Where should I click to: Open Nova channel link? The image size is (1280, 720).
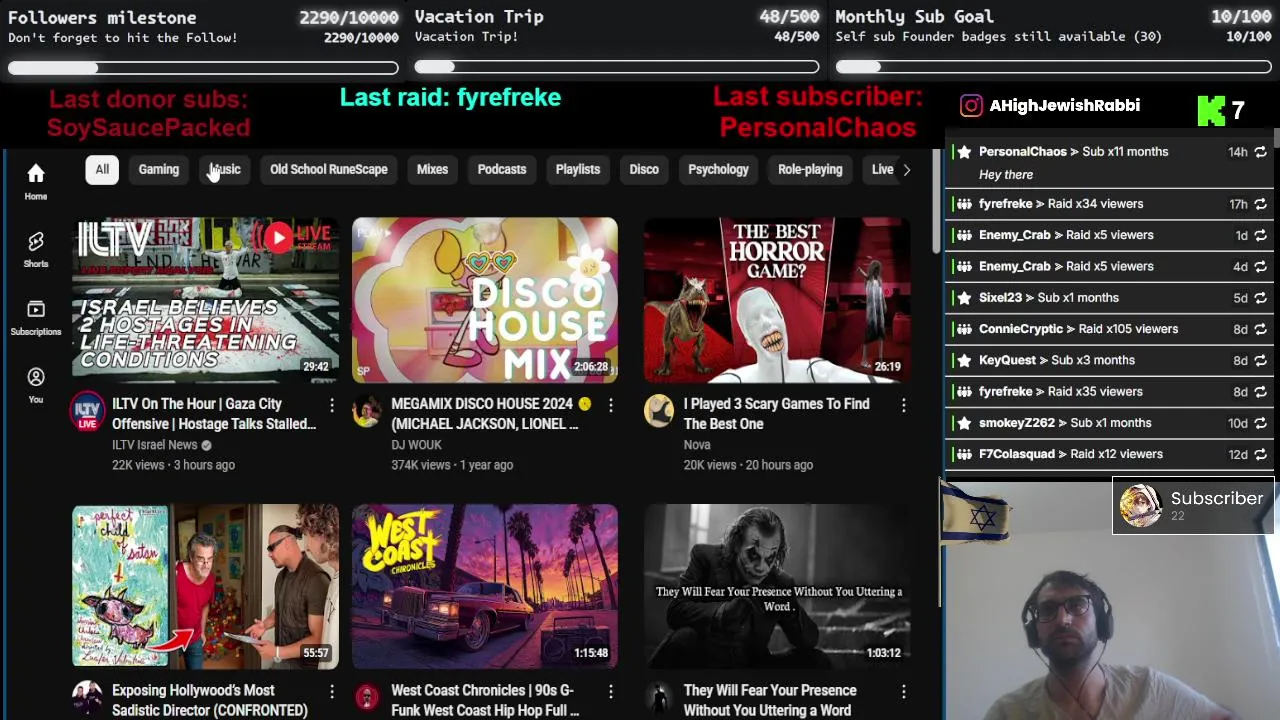tap(697, 445)
